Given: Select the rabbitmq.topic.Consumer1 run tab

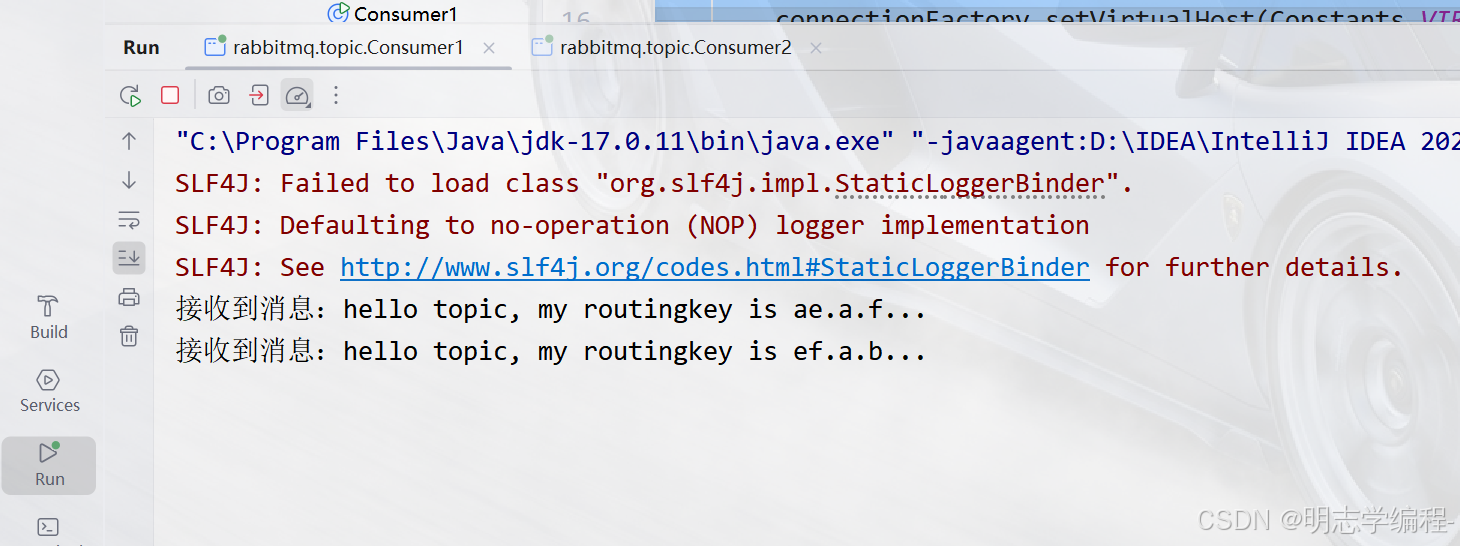Looking at the screenshot, I should pos(347,47).
